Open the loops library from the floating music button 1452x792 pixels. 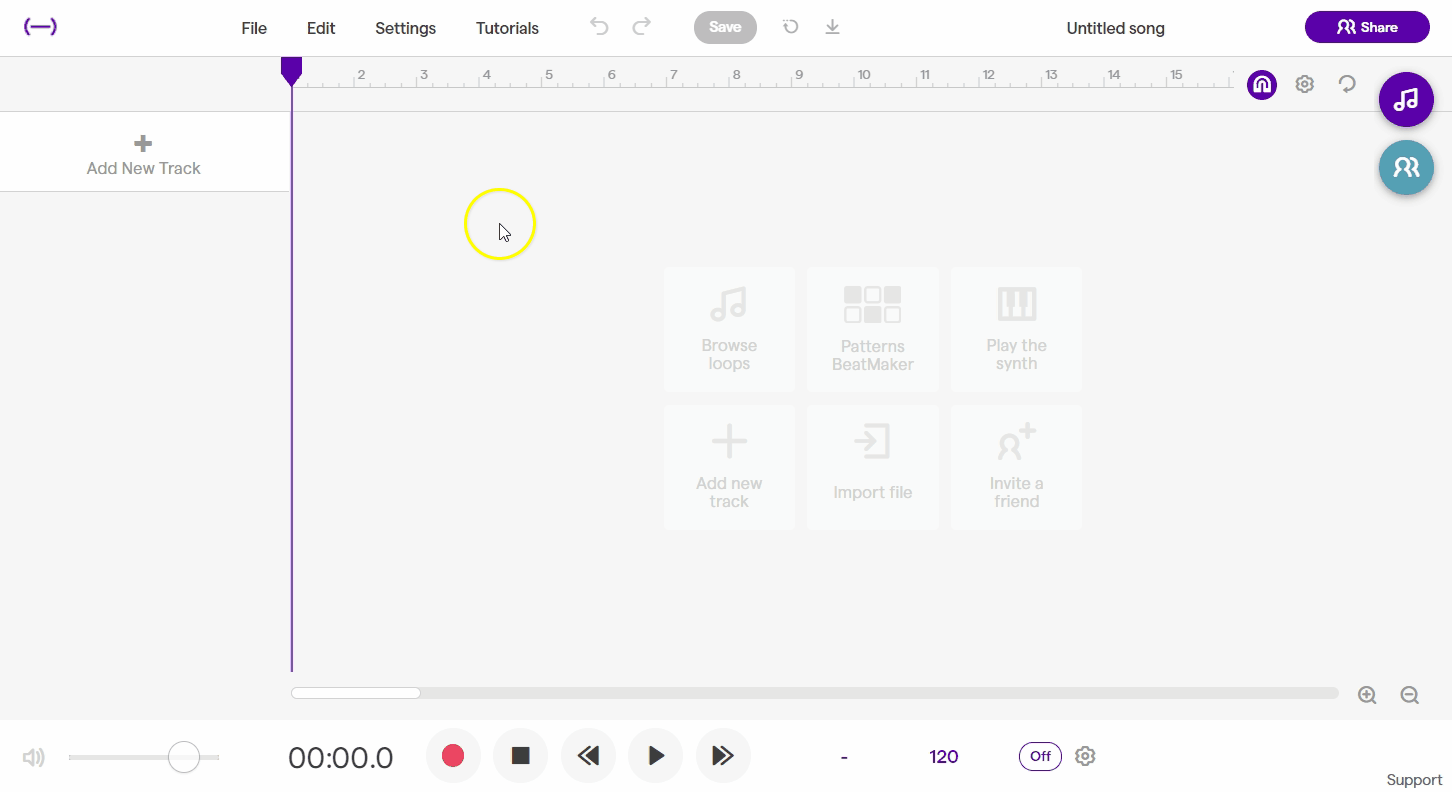pos(1406,99)
